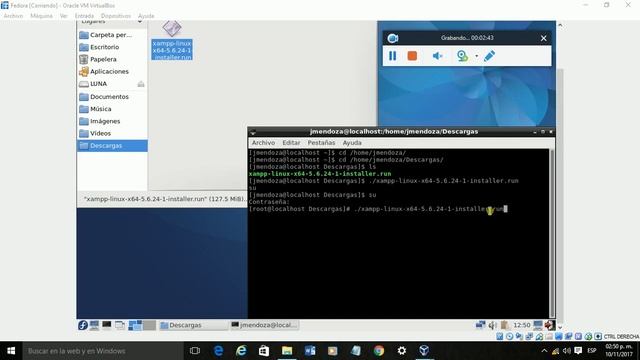Close the recording toolbar with X
Screen dimensions: 640x360
543,38
